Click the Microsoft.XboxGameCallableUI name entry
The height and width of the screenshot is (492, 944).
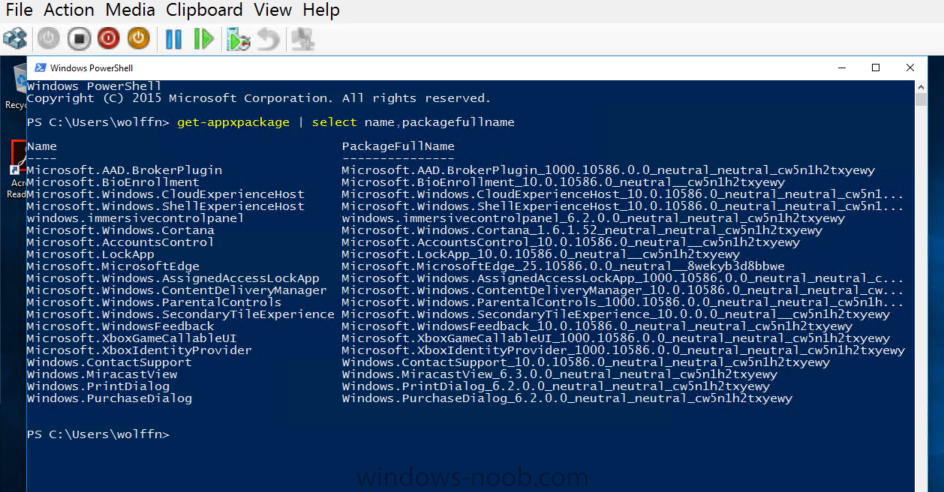(131, 338)
